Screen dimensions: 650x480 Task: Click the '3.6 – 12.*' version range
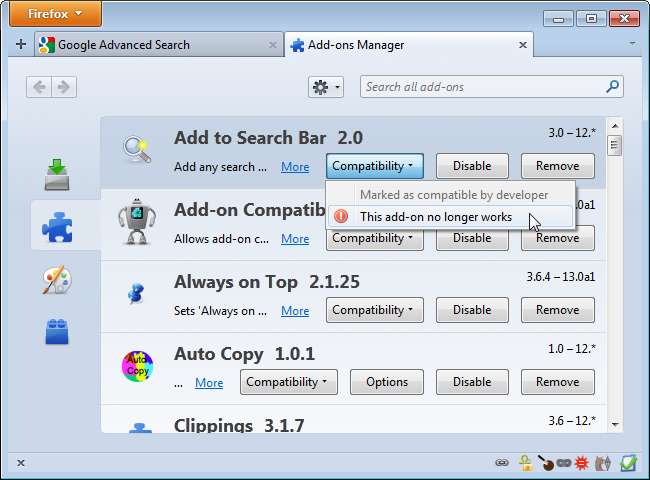572,421
